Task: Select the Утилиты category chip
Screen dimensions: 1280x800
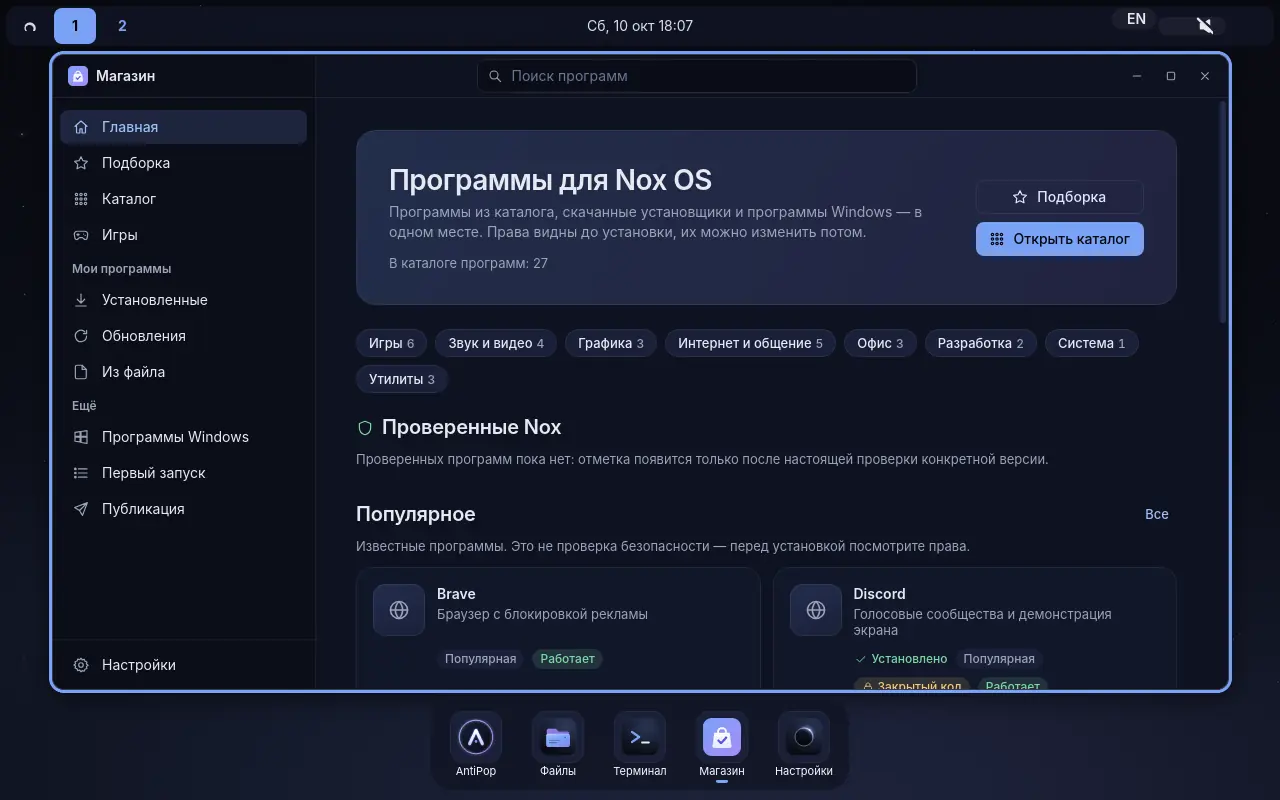Action: [x=402, y=379]
